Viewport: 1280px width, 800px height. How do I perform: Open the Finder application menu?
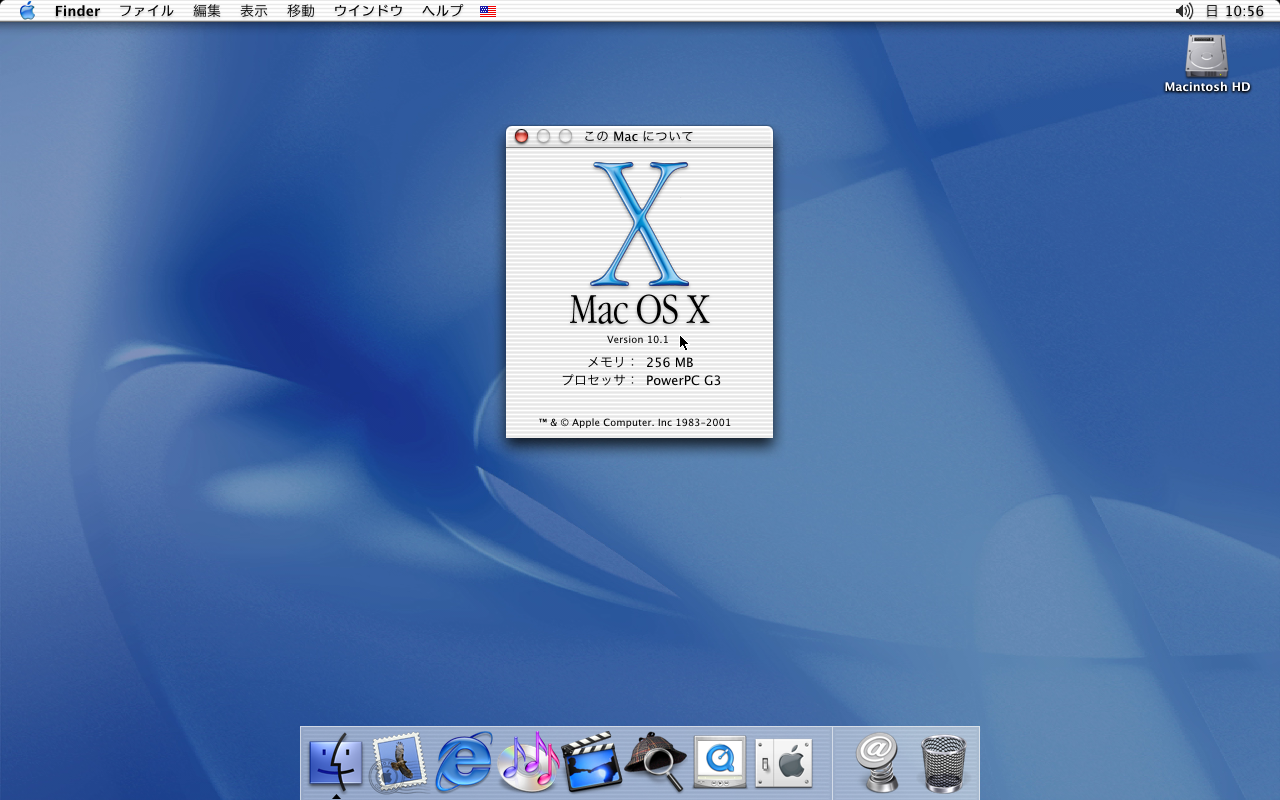point(77,11)
